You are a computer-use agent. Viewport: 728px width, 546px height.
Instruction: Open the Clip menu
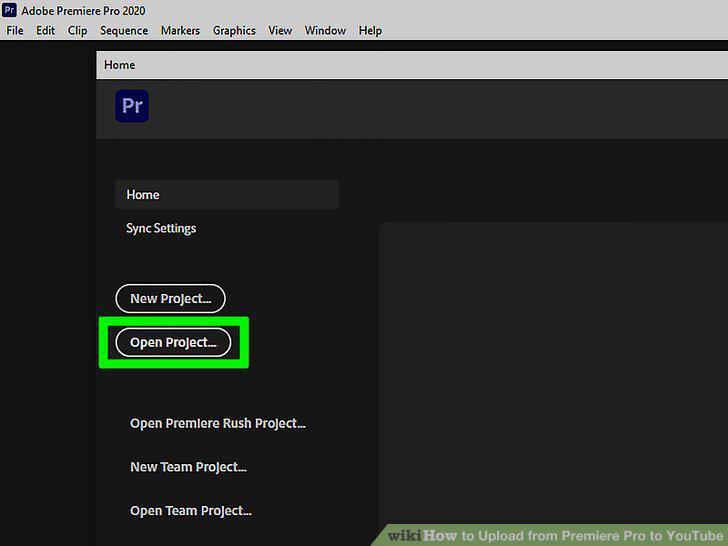[78, 31]
